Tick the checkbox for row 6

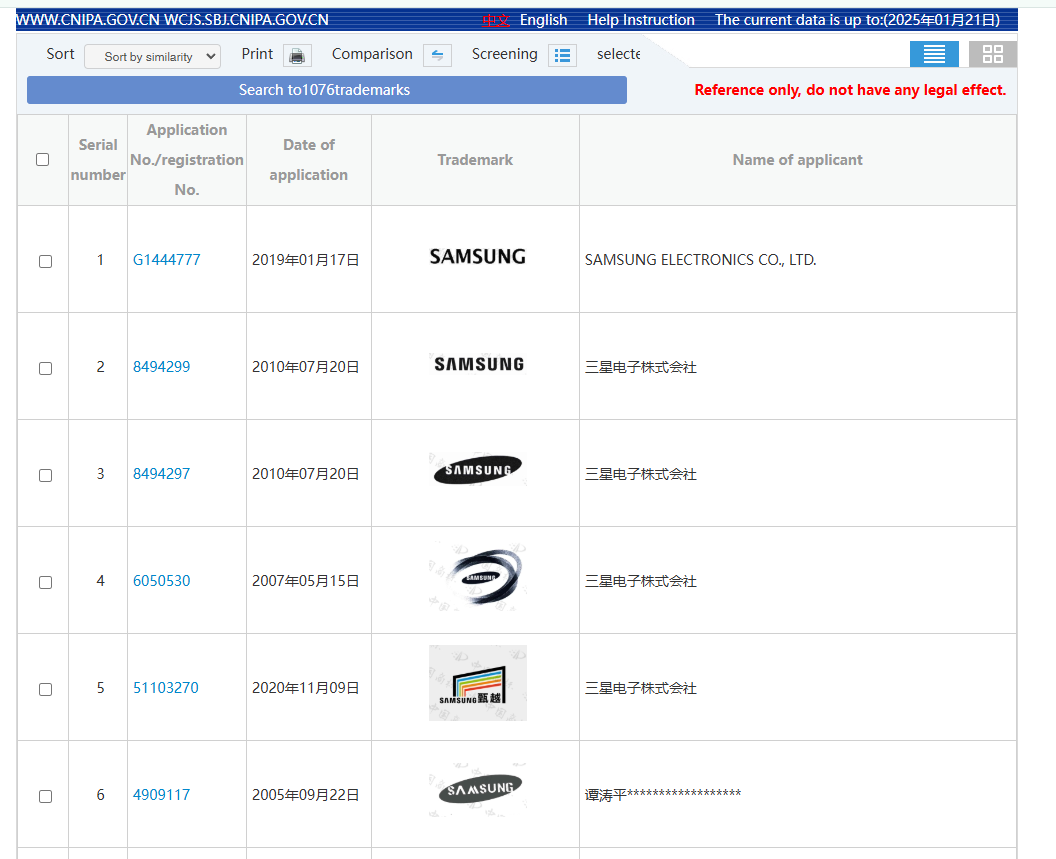tap(45, 796)
